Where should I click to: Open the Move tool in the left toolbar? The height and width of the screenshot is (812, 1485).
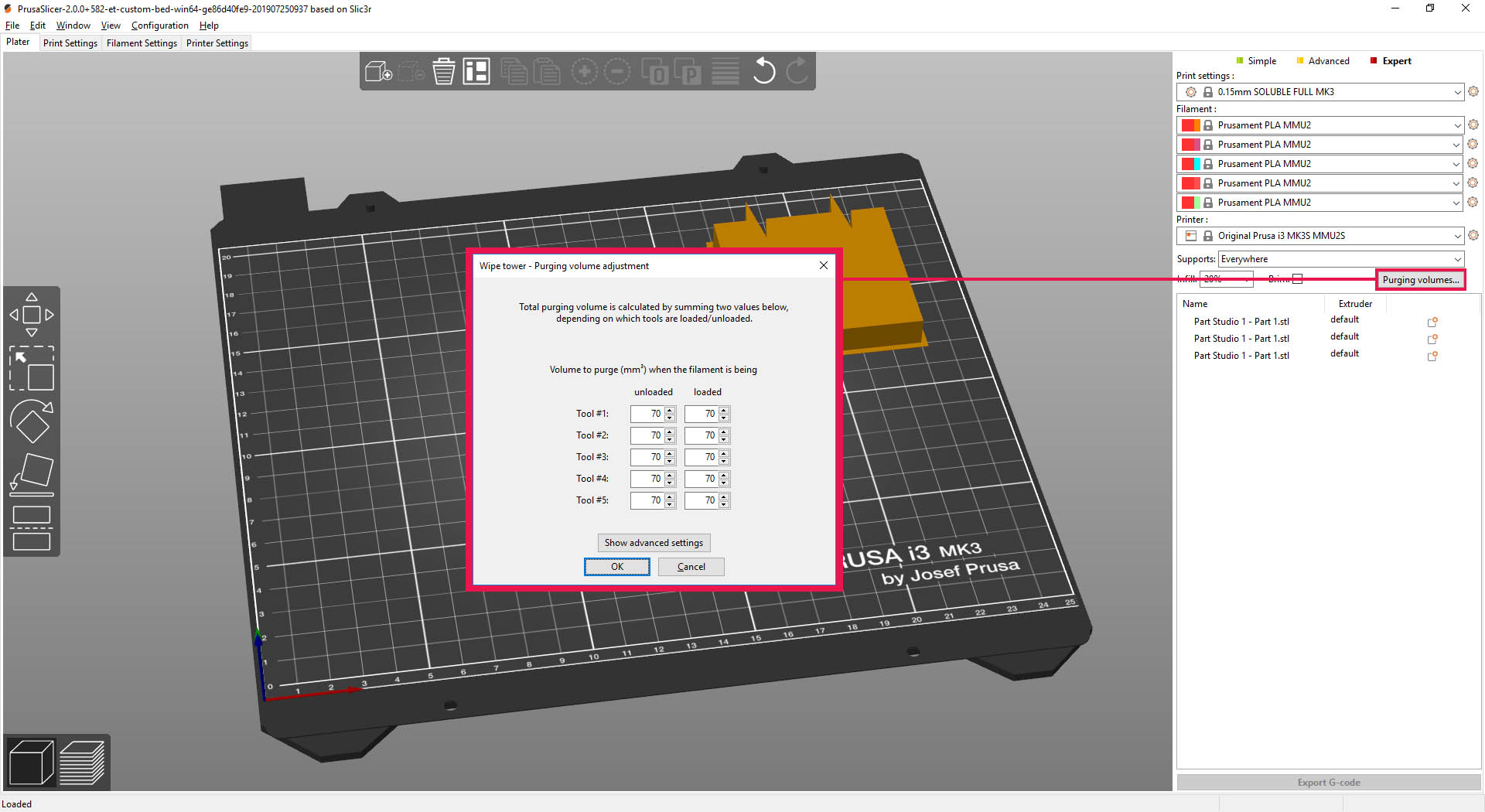[x=32, y=314]
